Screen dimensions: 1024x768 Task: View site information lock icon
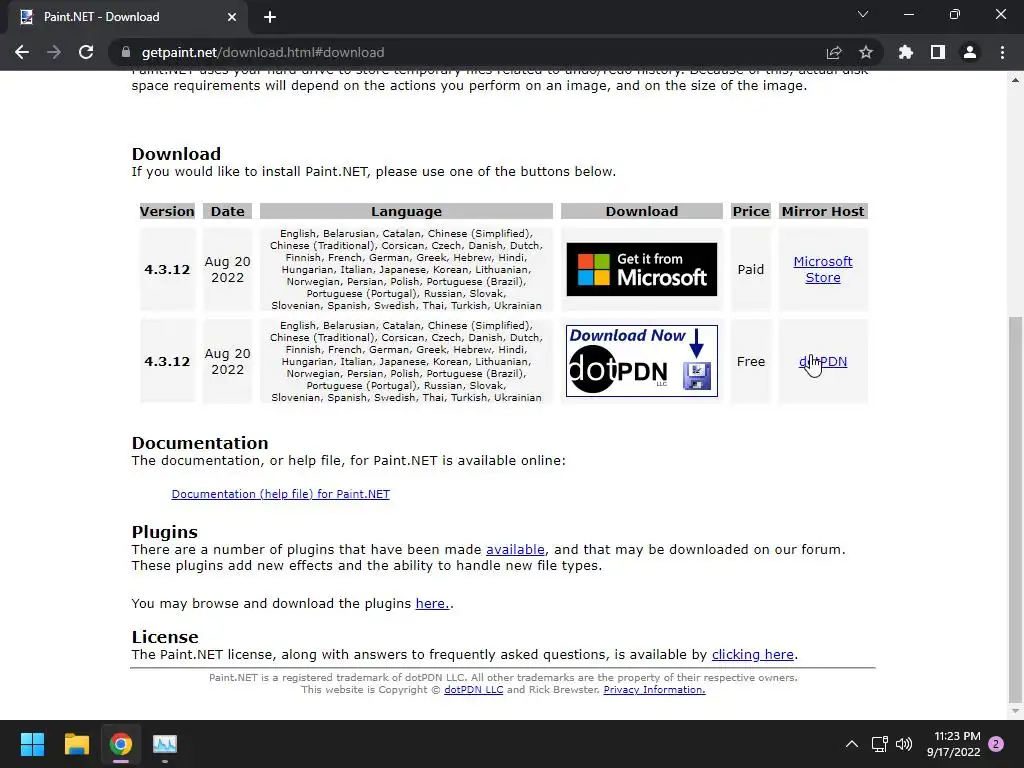point(126,52)
